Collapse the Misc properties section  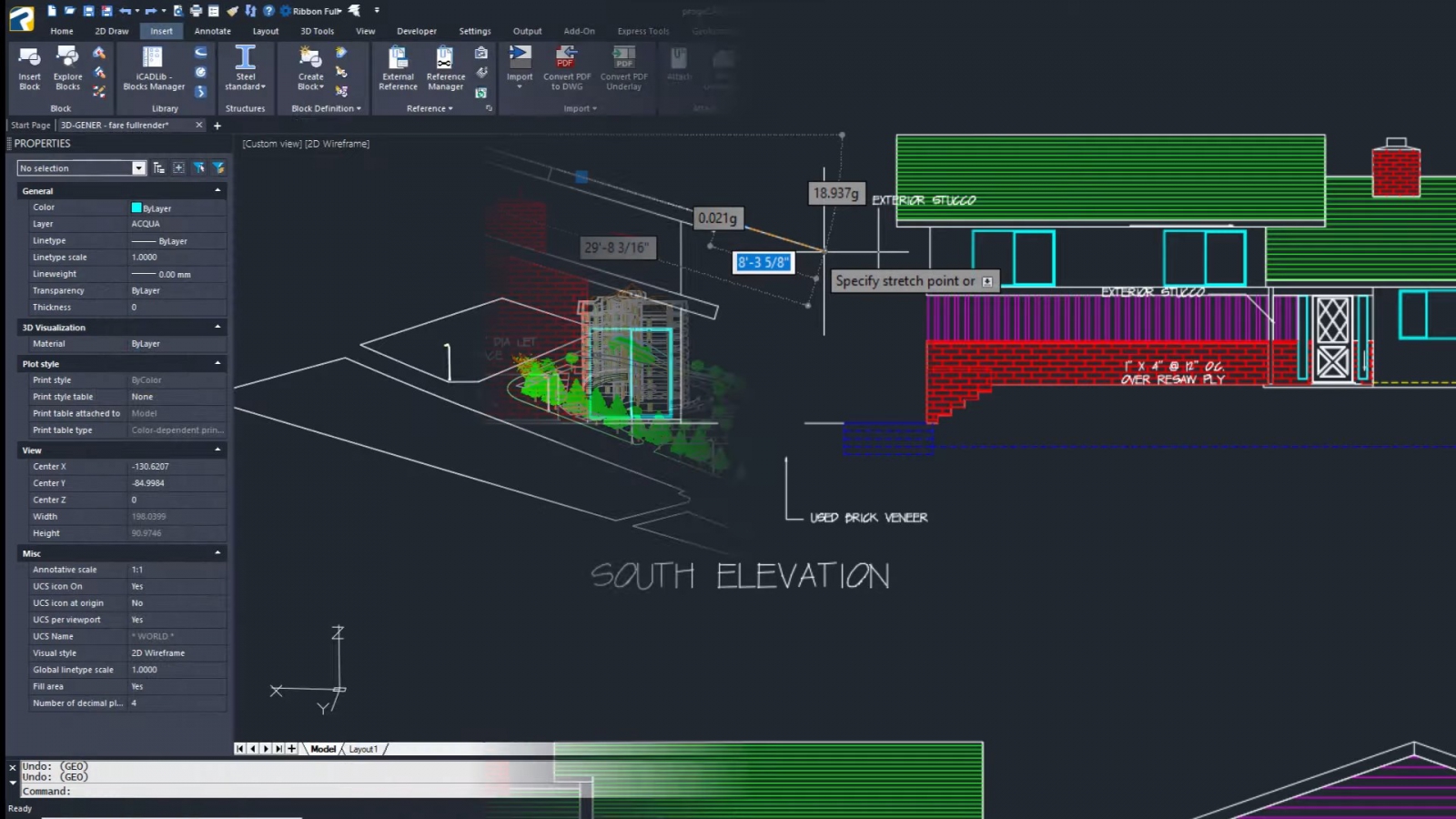[217, 552]
